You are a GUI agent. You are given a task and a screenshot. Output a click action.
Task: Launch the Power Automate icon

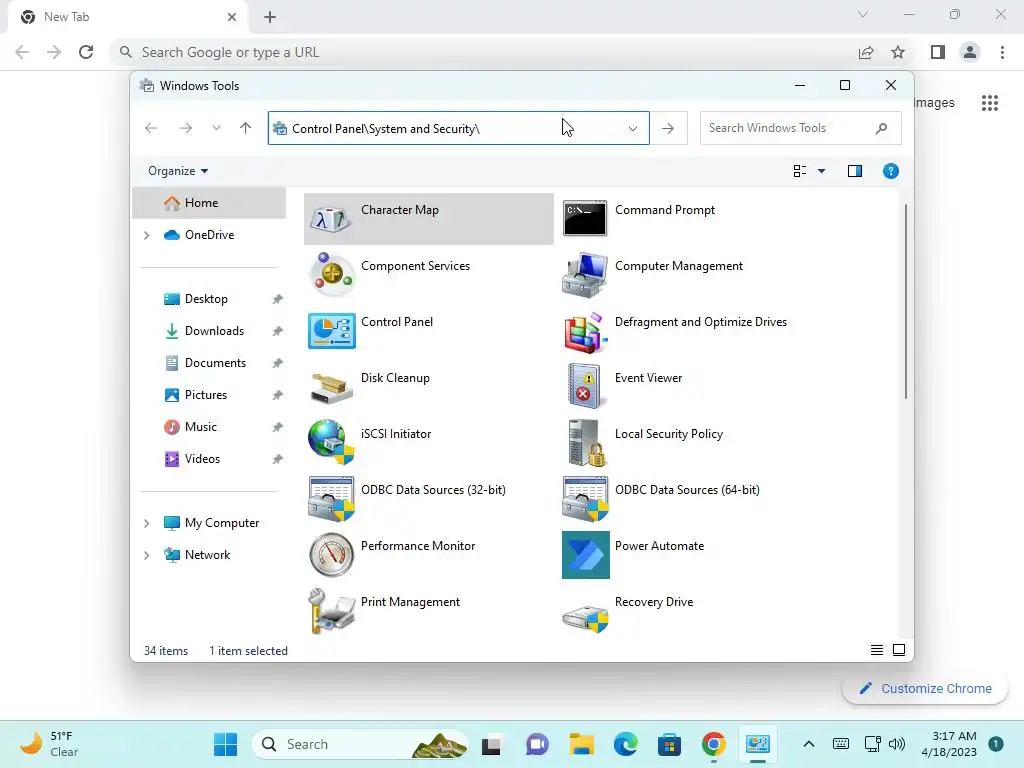pyautogui.click(x=586, y=555)
